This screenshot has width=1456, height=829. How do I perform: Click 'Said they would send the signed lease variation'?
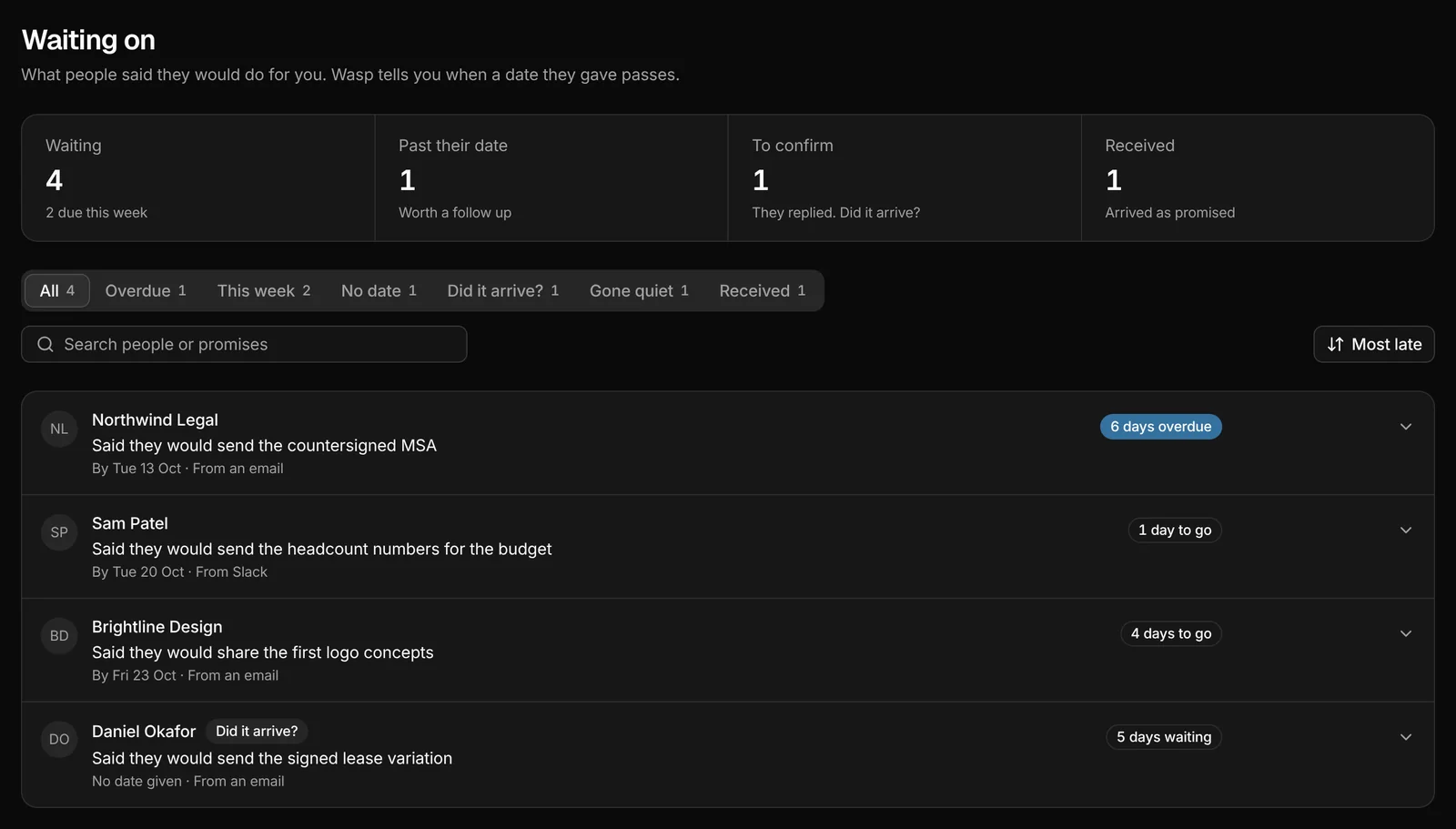(272, 759)
